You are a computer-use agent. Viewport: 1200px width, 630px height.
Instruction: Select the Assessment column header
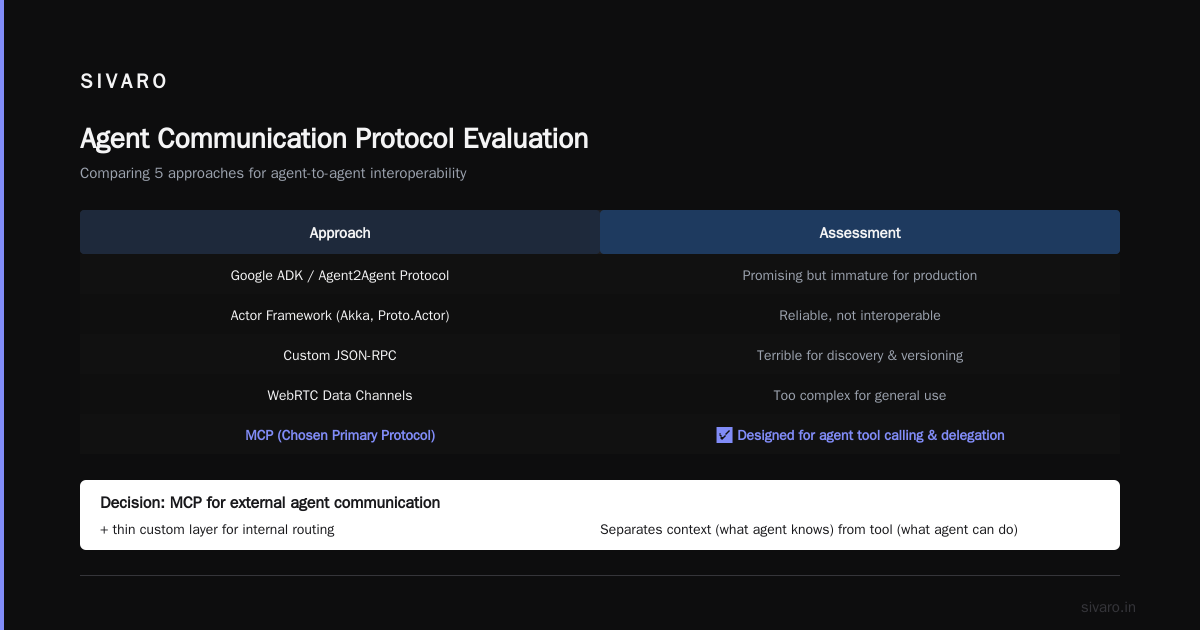coord(860,232)
